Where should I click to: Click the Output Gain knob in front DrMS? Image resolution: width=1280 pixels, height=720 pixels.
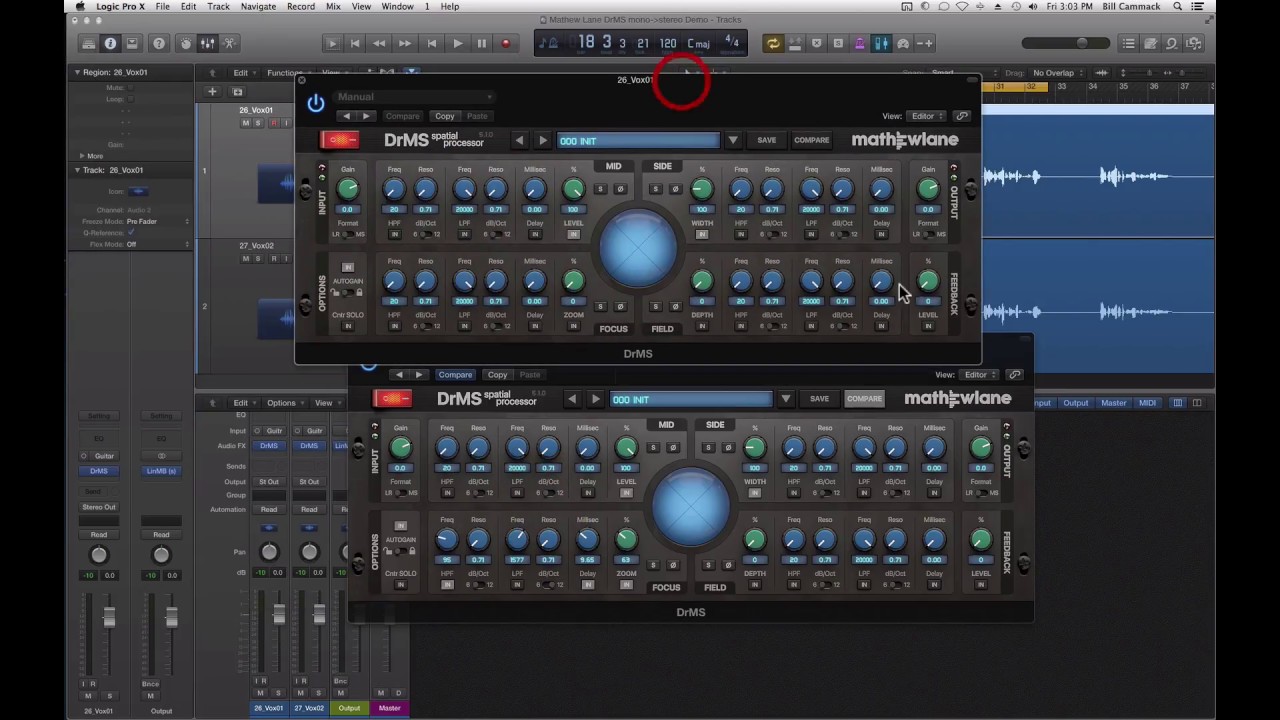pos(928,189)
